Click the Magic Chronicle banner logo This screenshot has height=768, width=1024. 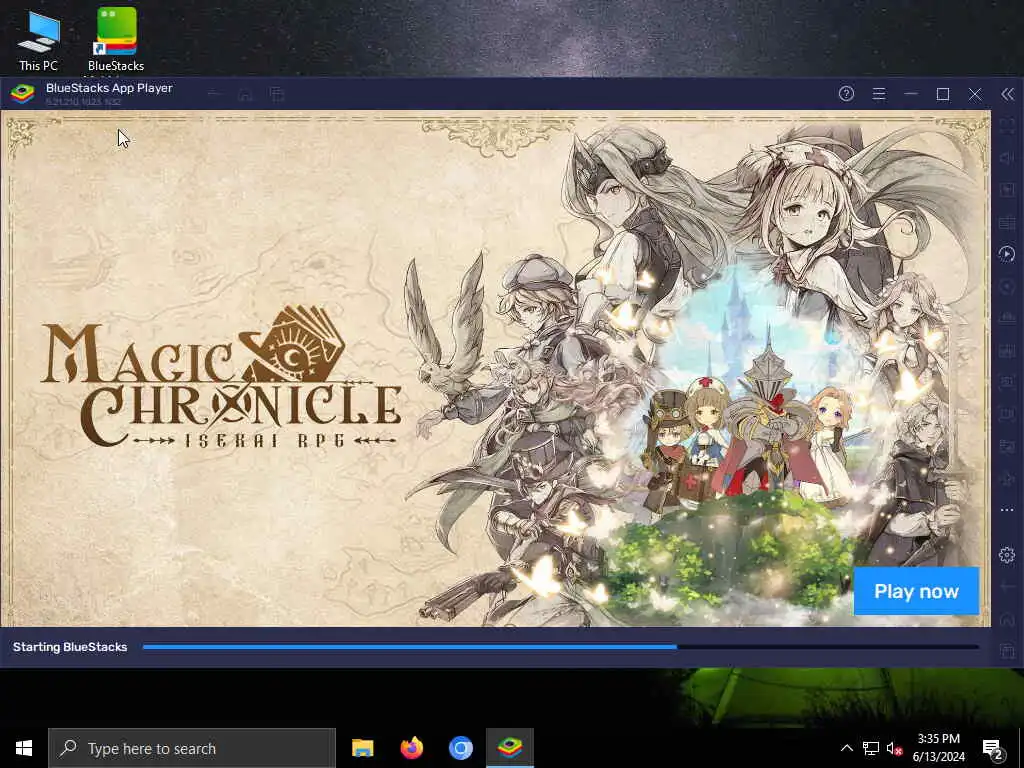(x=221, y=377)
